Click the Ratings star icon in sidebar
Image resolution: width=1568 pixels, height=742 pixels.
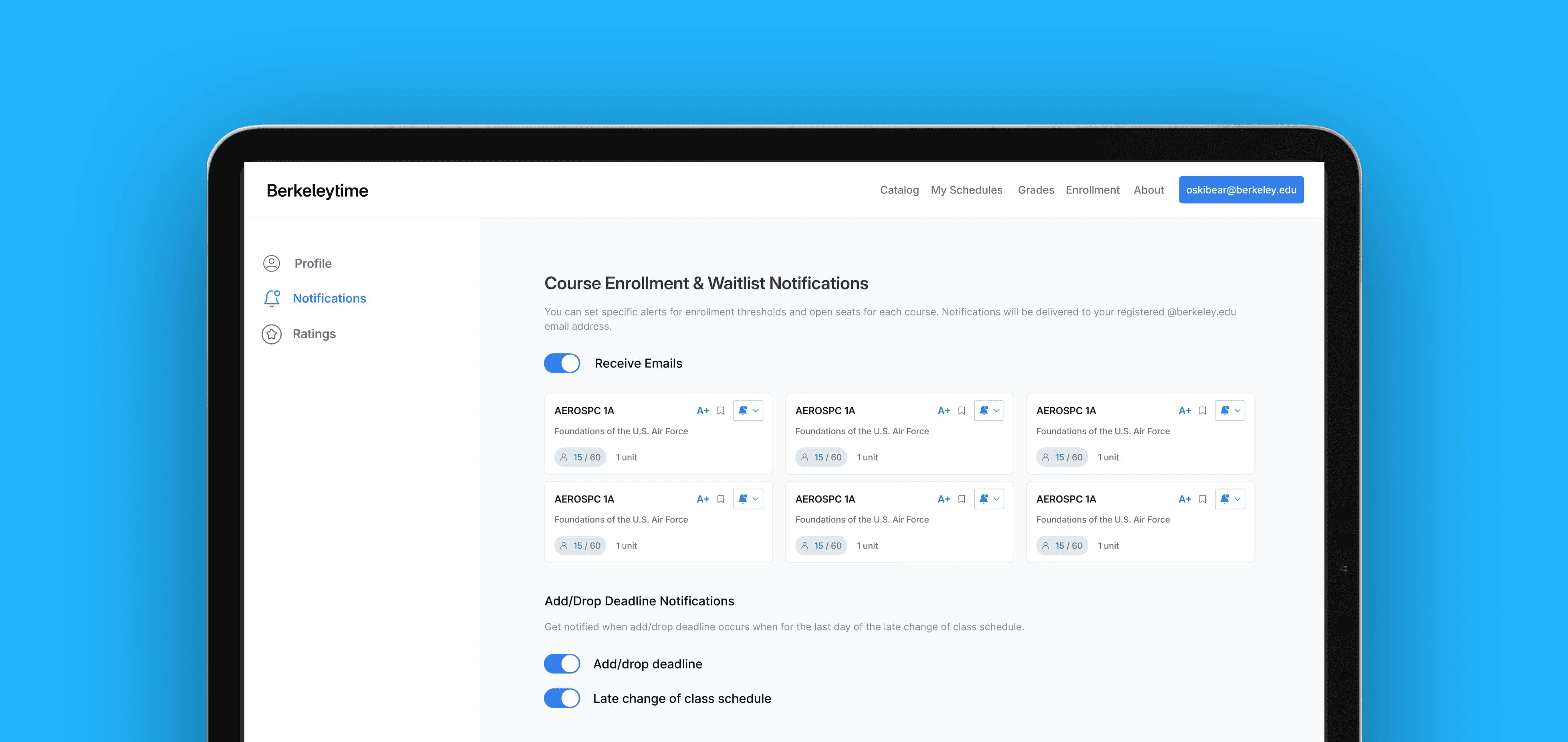(272, 334)
